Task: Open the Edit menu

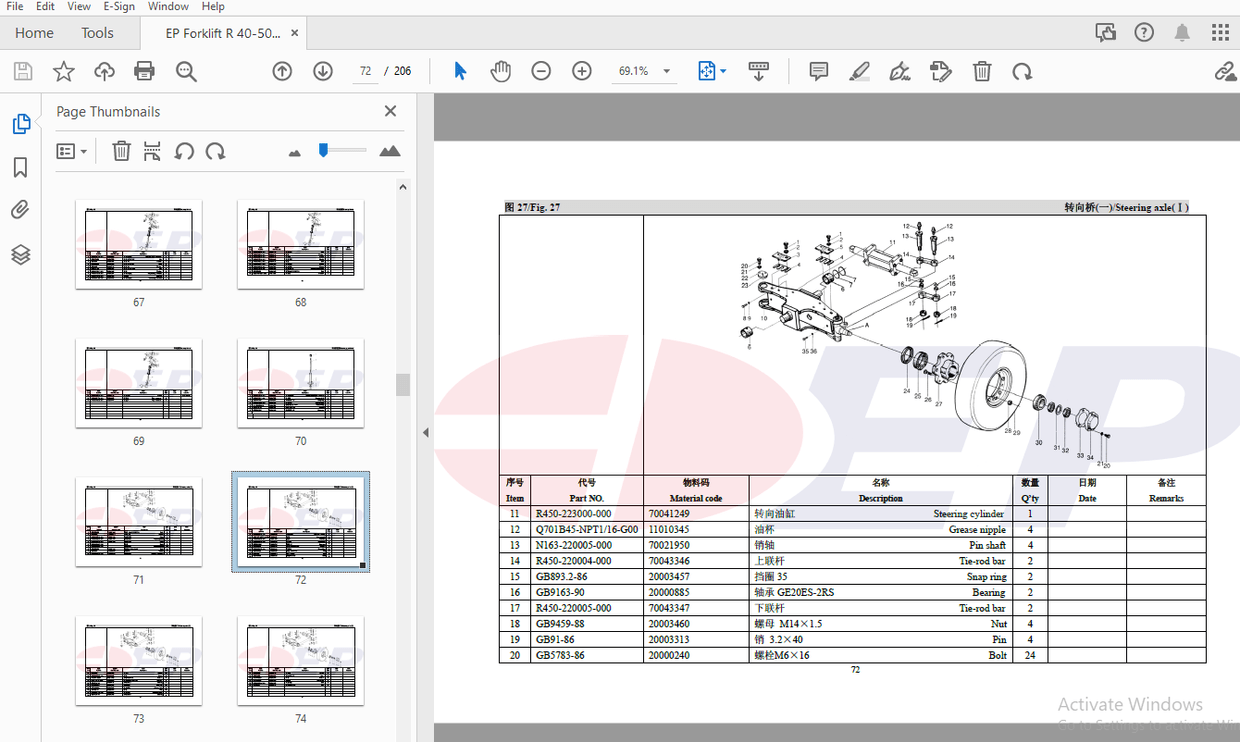Action: (46, 7)
